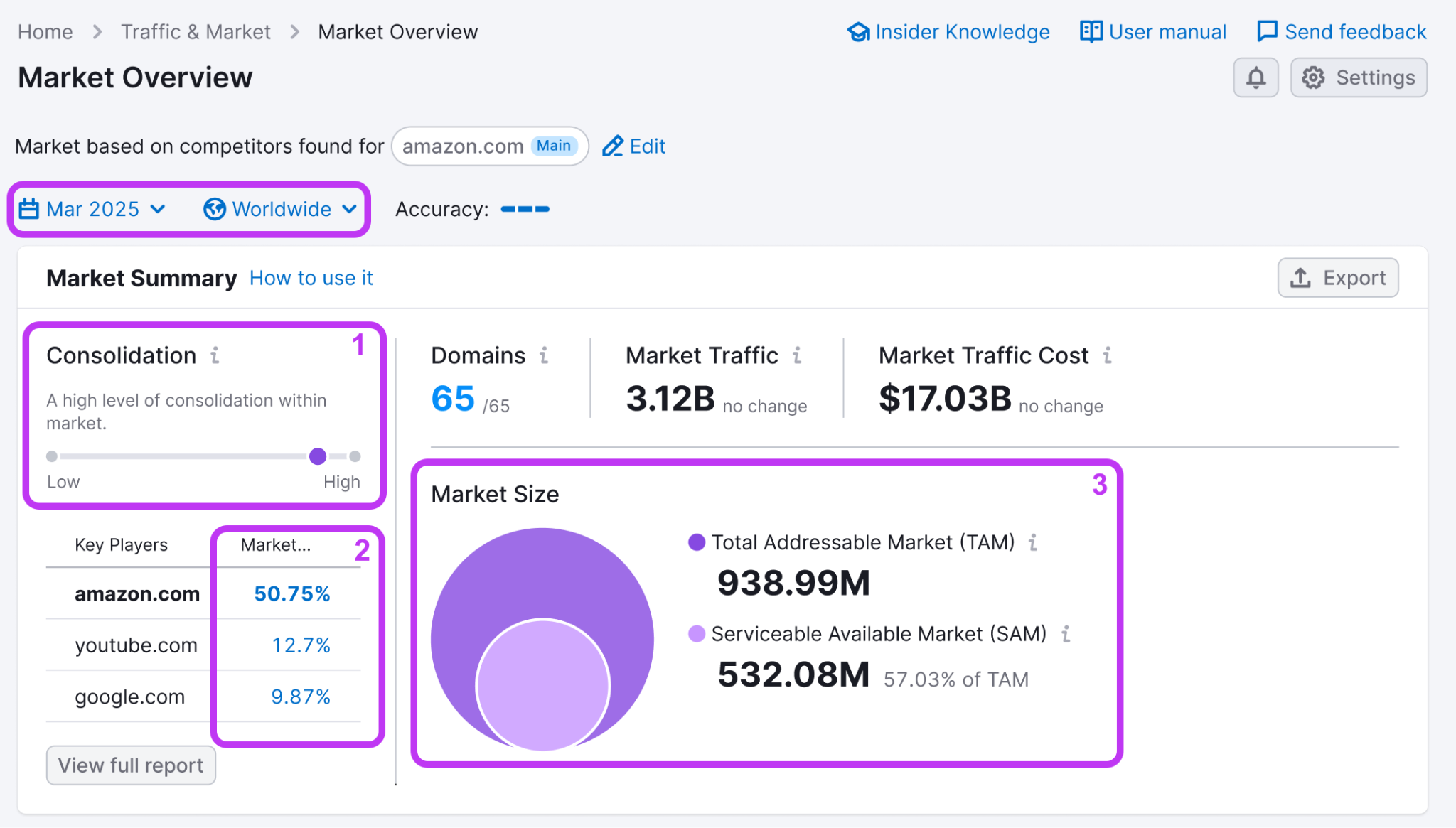Open the How to use it link
This screenshot has width=1456, height=828.
(x=311, y=278)
